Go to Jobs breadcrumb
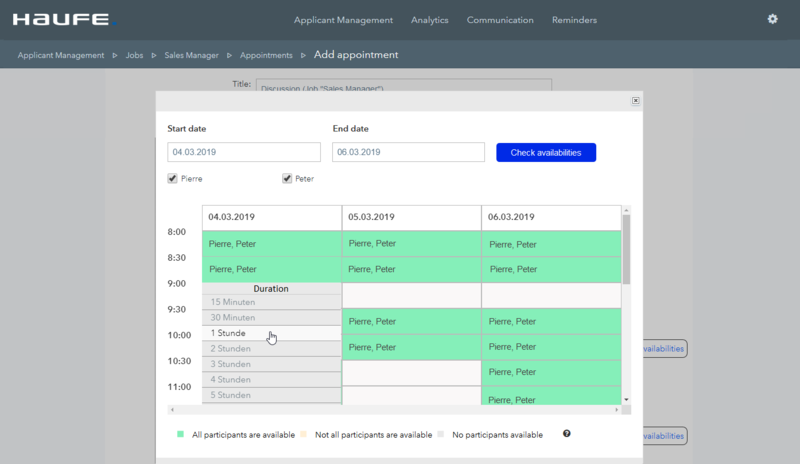 134,55
